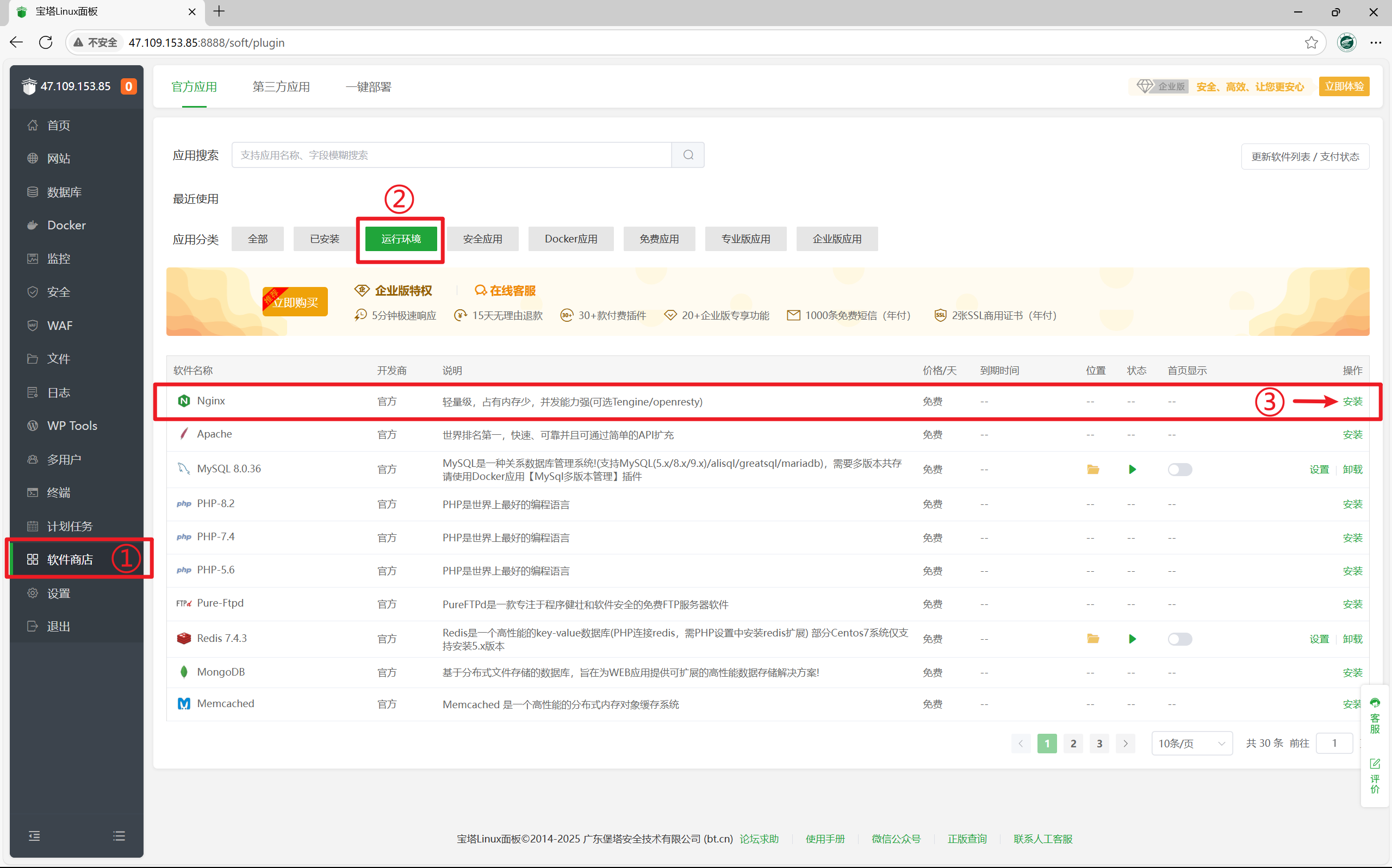Screen dimensions: 1392x868
Task: Click 安装 for Apache
Action: [1352, 435]
